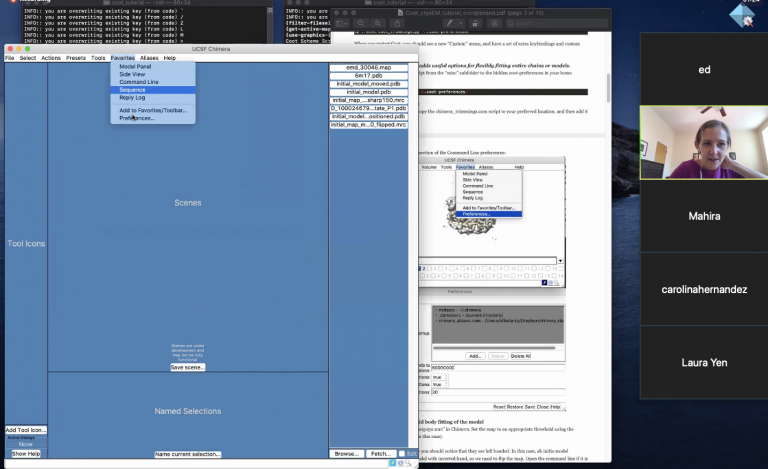This screenshot has height=469, width=768.
Task: Open the Help menu in Chimera
Action: click(169, 58)
